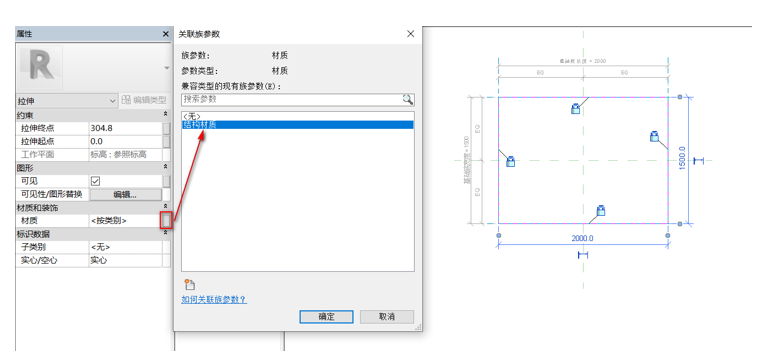The width and height of the screenshot is (762, 362).
Task: Click the new family parameter icon
Action: 190,285
